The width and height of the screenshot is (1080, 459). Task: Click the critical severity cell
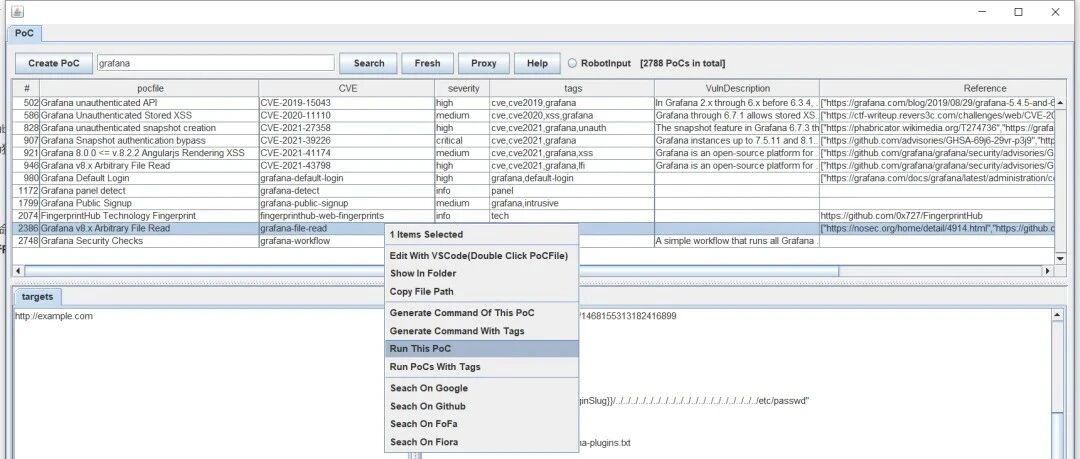(462, 140)
